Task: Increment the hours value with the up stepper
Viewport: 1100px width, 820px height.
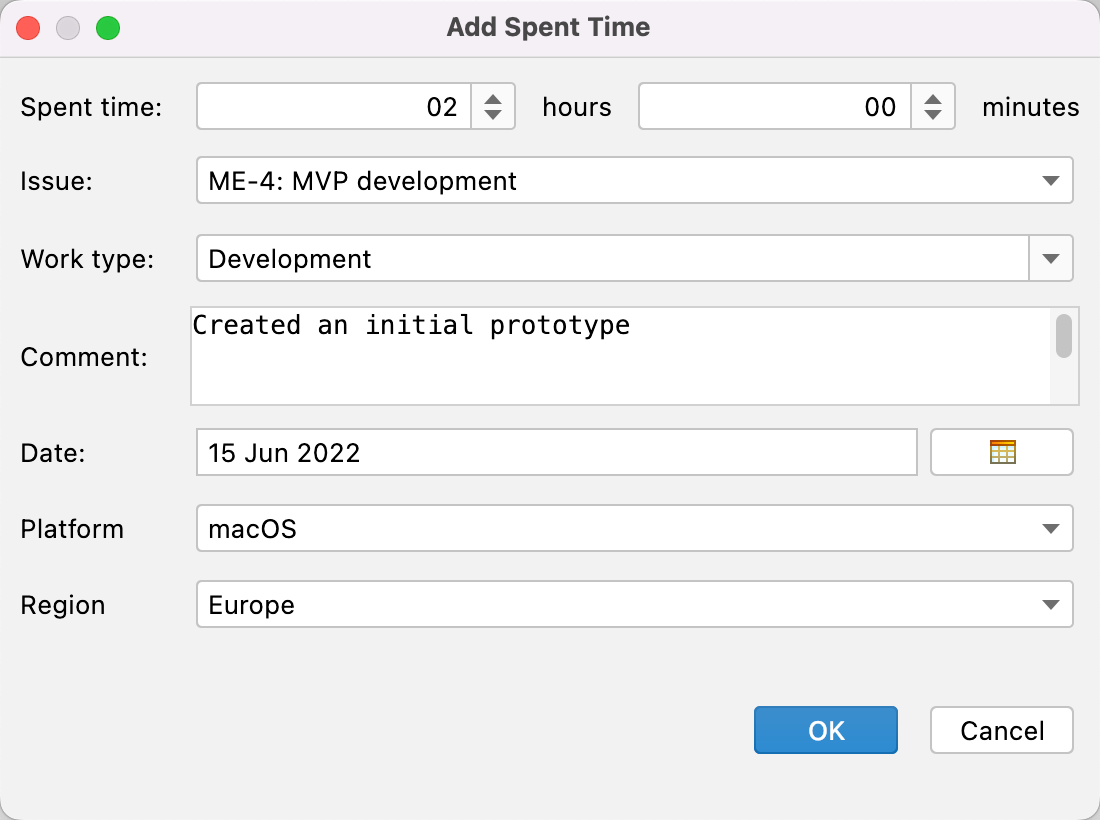Action: tap(492, 99)
